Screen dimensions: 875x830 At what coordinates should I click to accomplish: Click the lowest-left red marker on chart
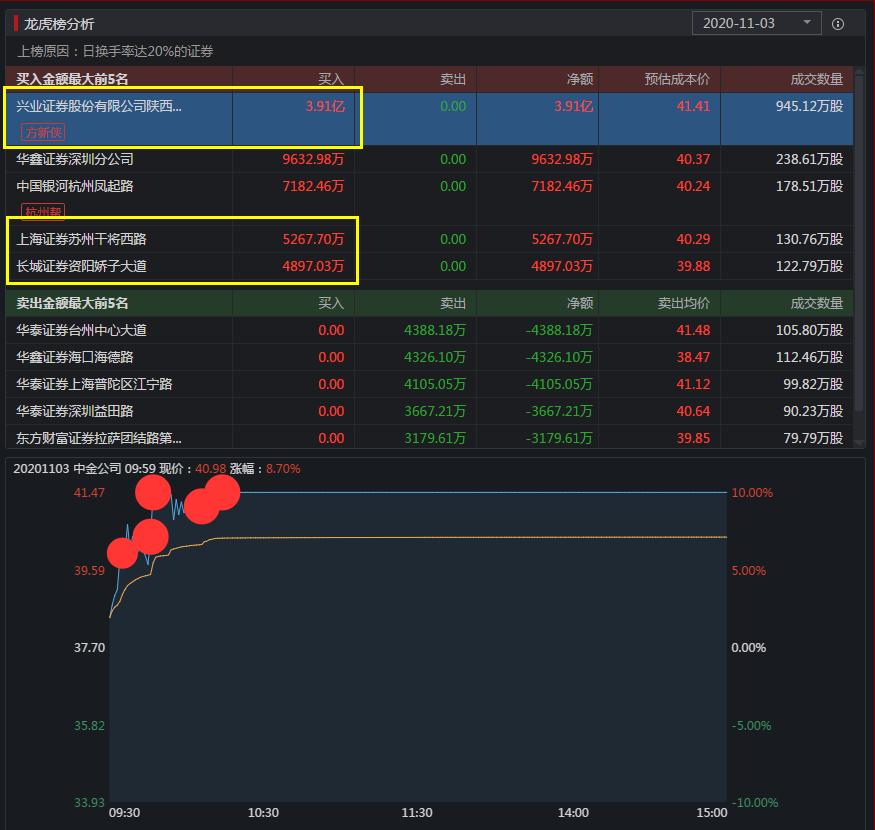coord(122,552)
